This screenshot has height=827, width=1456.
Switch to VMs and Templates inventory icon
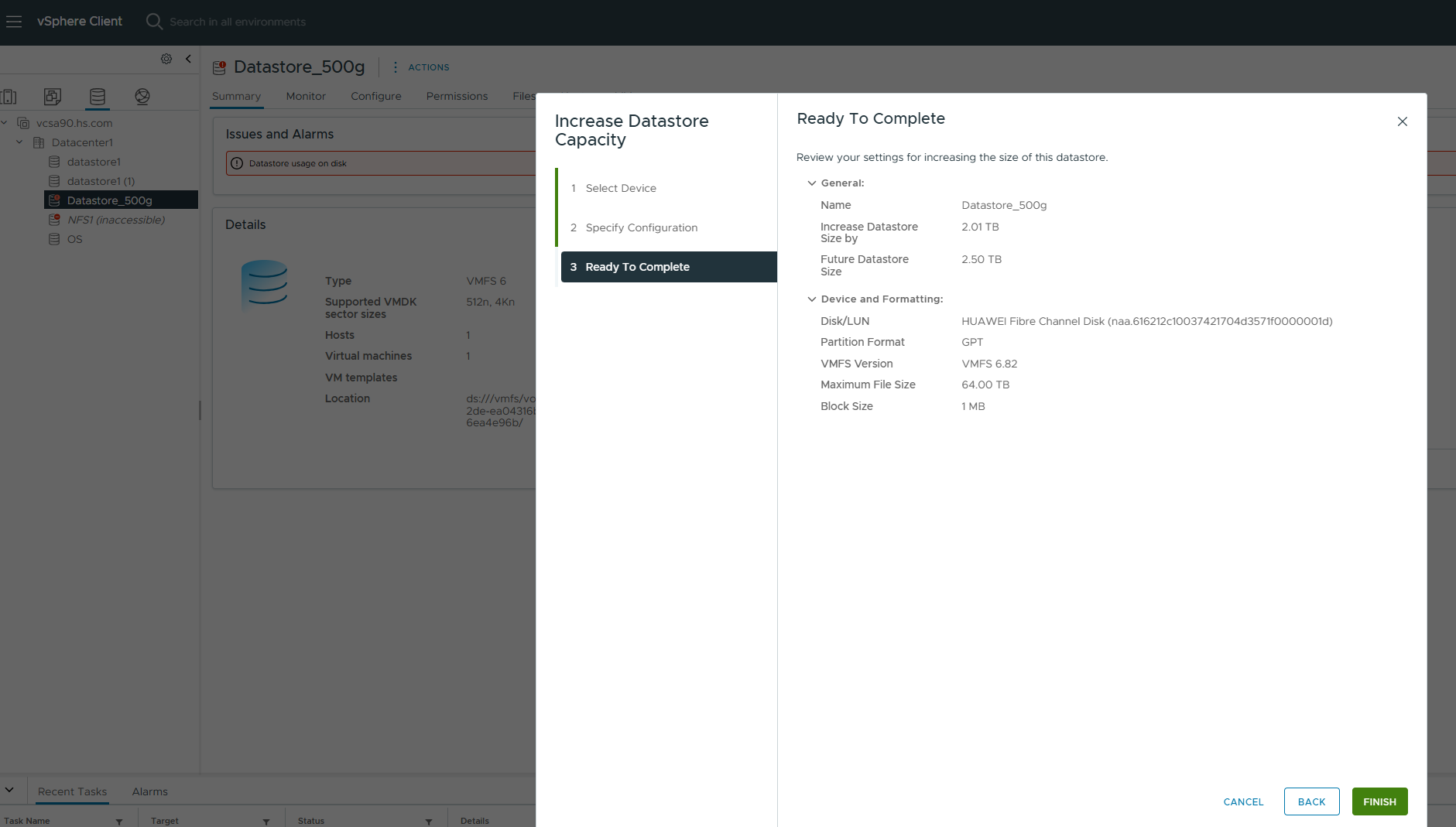(x=53, y=97)
